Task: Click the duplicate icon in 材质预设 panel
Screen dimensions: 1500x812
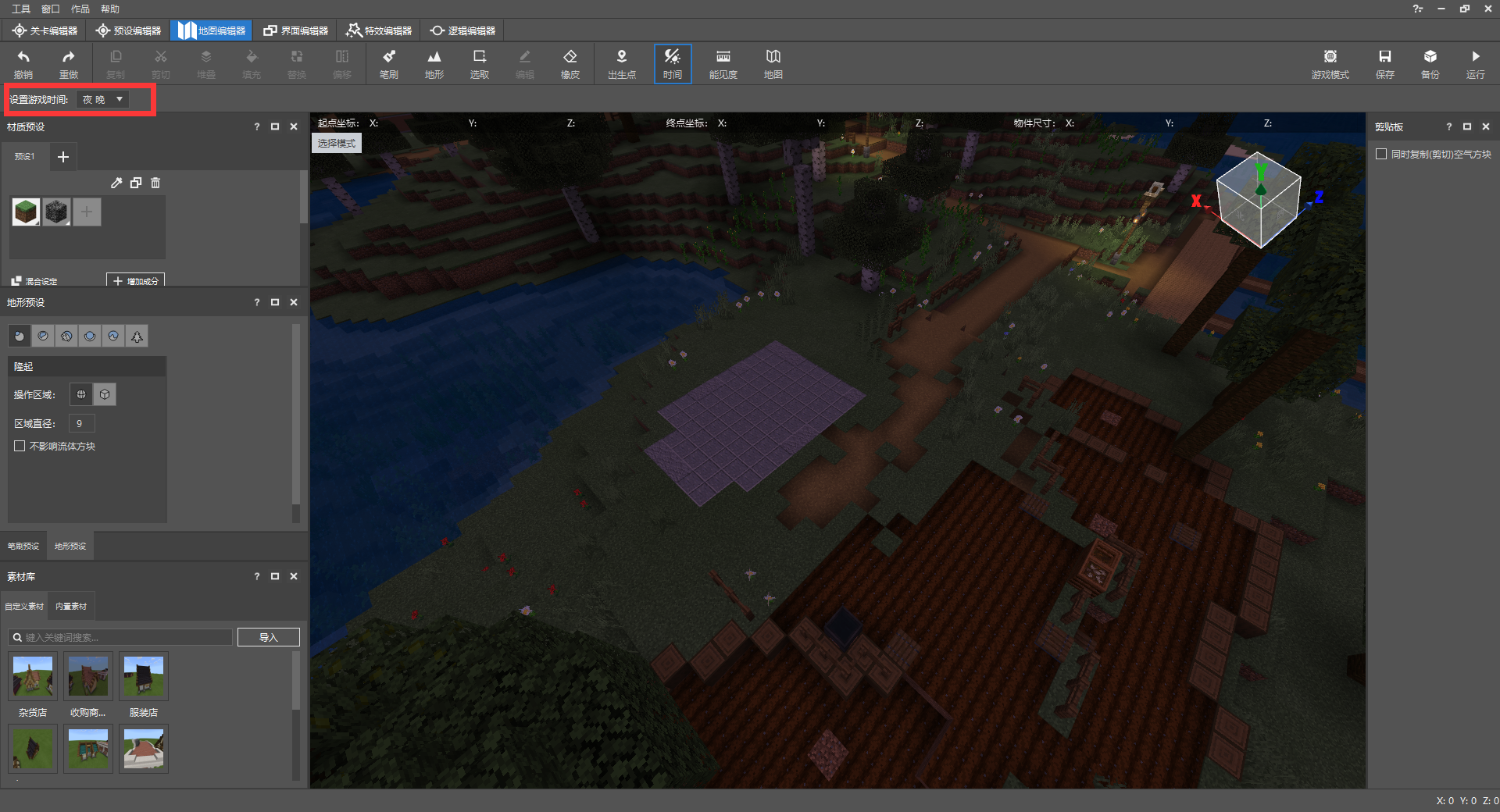Action: tap(136, 183)
